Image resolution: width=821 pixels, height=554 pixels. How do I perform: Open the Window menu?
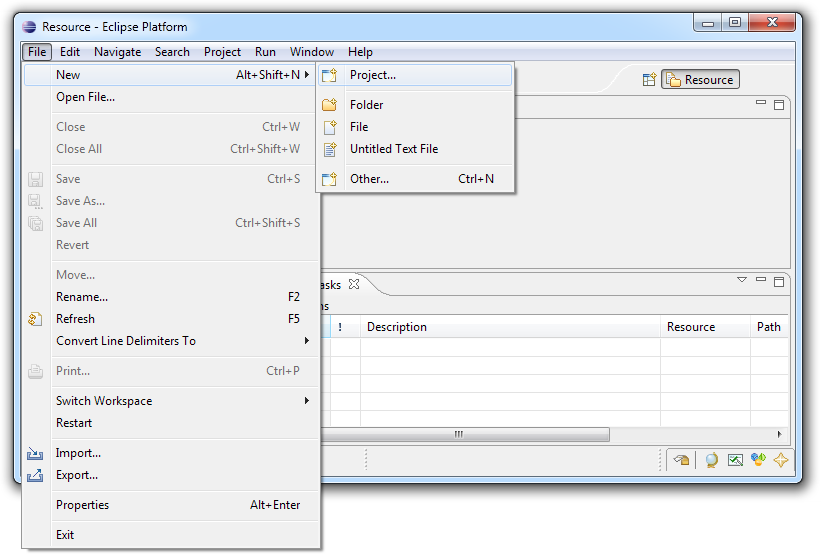(x=312, y=52)
